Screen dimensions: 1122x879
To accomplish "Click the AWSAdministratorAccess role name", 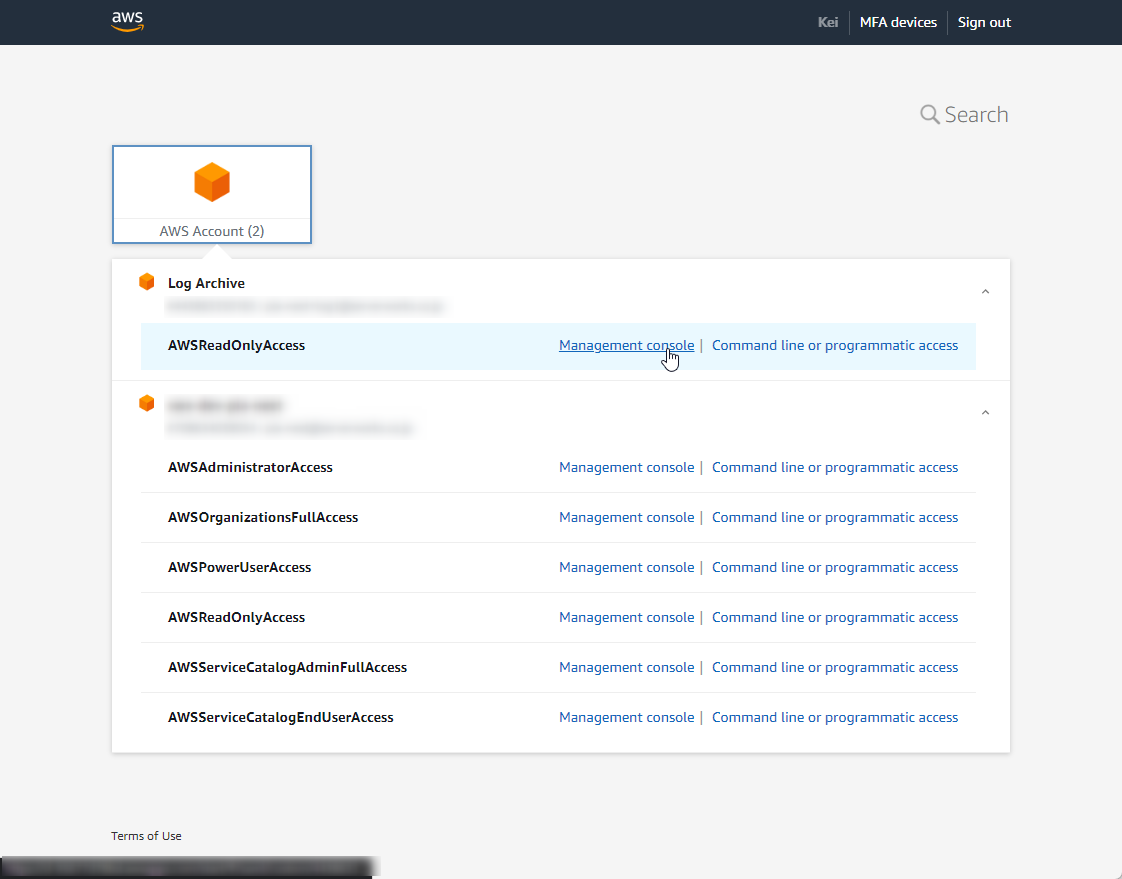I will pyautogui.click(x=250, y=467).
